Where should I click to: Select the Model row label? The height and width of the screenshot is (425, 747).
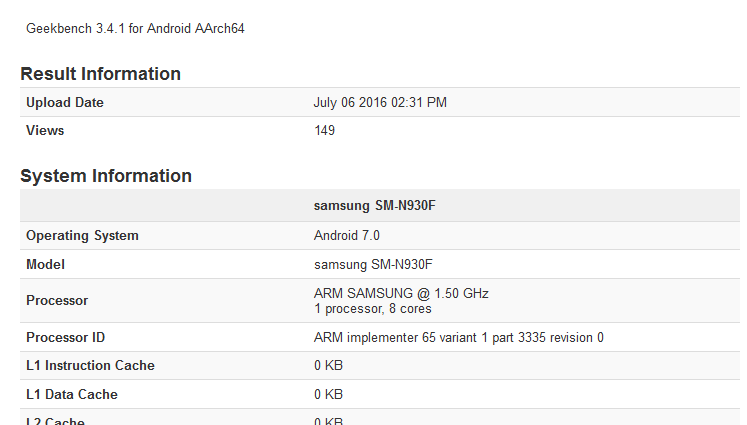pos(45,265)
